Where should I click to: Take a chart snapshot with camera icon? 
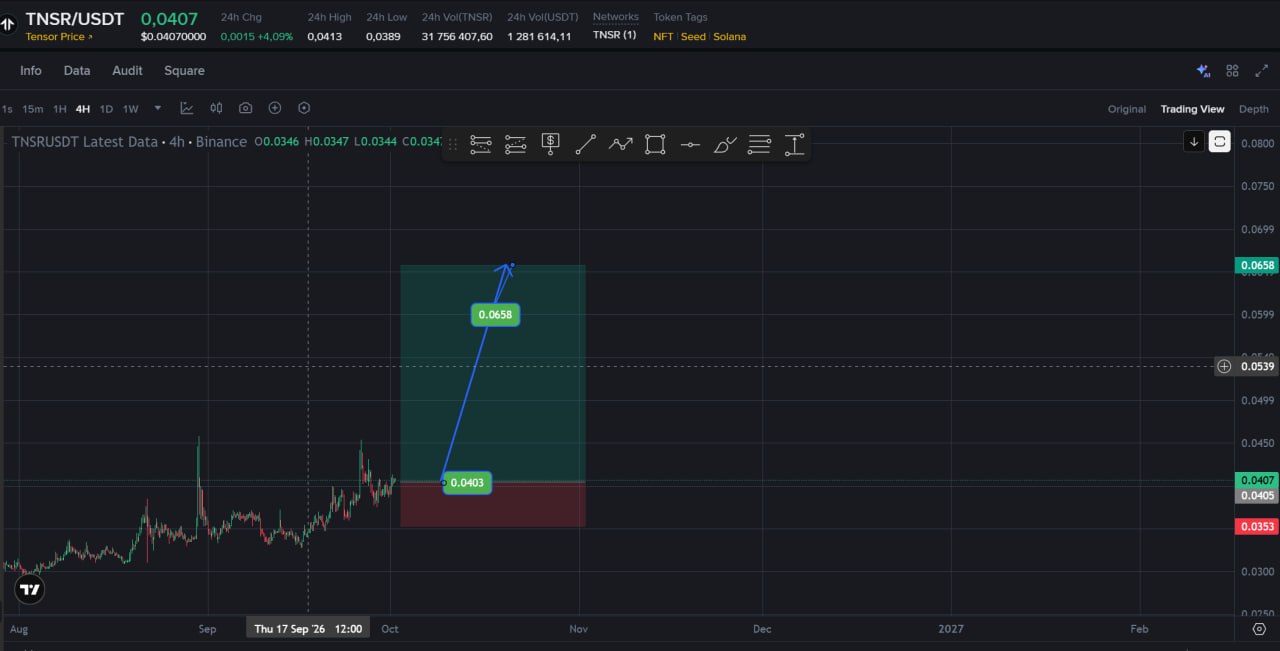point(245,108)
